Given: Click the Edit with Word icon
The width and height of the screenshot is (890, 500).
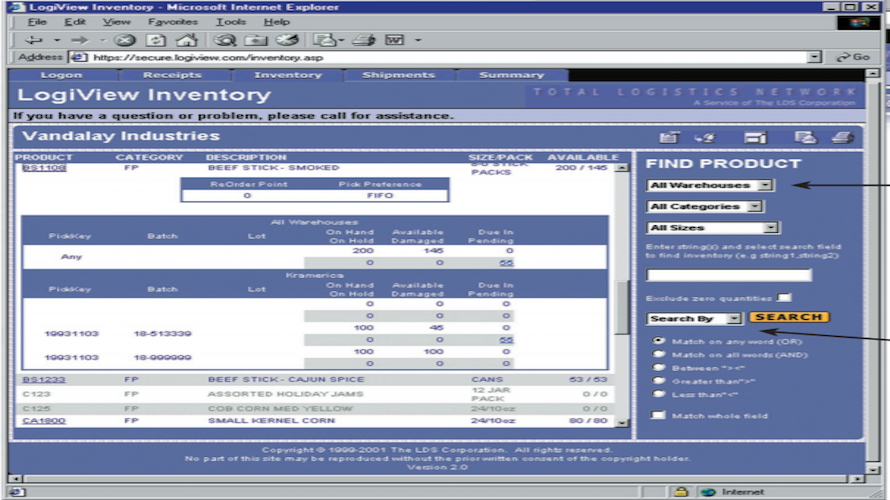Looking at the screenshot, I should pyautogui.click(x=394, y=40).
